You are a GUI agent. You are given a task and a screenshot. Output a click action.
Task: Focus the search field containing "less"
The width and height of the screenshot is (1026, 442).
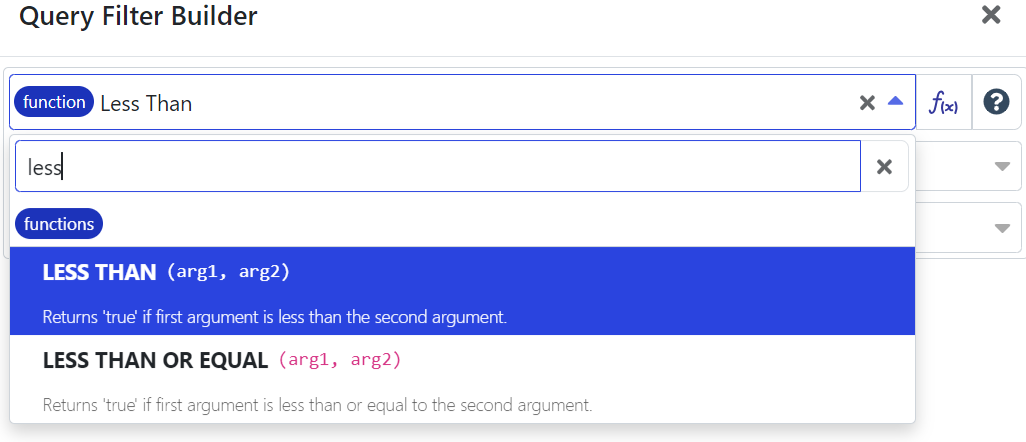click(x=438, y=167)
